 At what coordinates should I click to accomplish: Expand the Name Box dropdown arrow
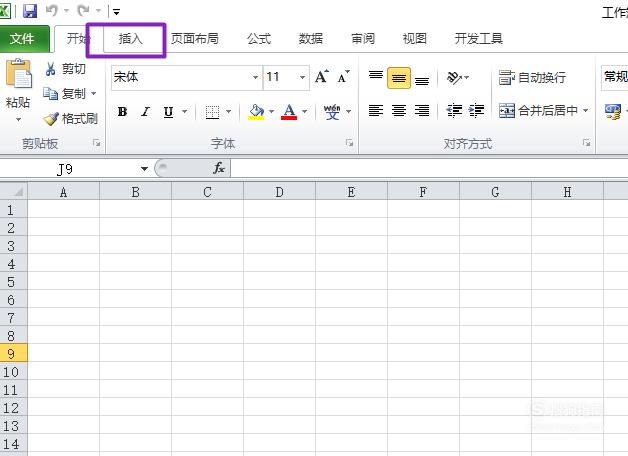click(144, 169)
